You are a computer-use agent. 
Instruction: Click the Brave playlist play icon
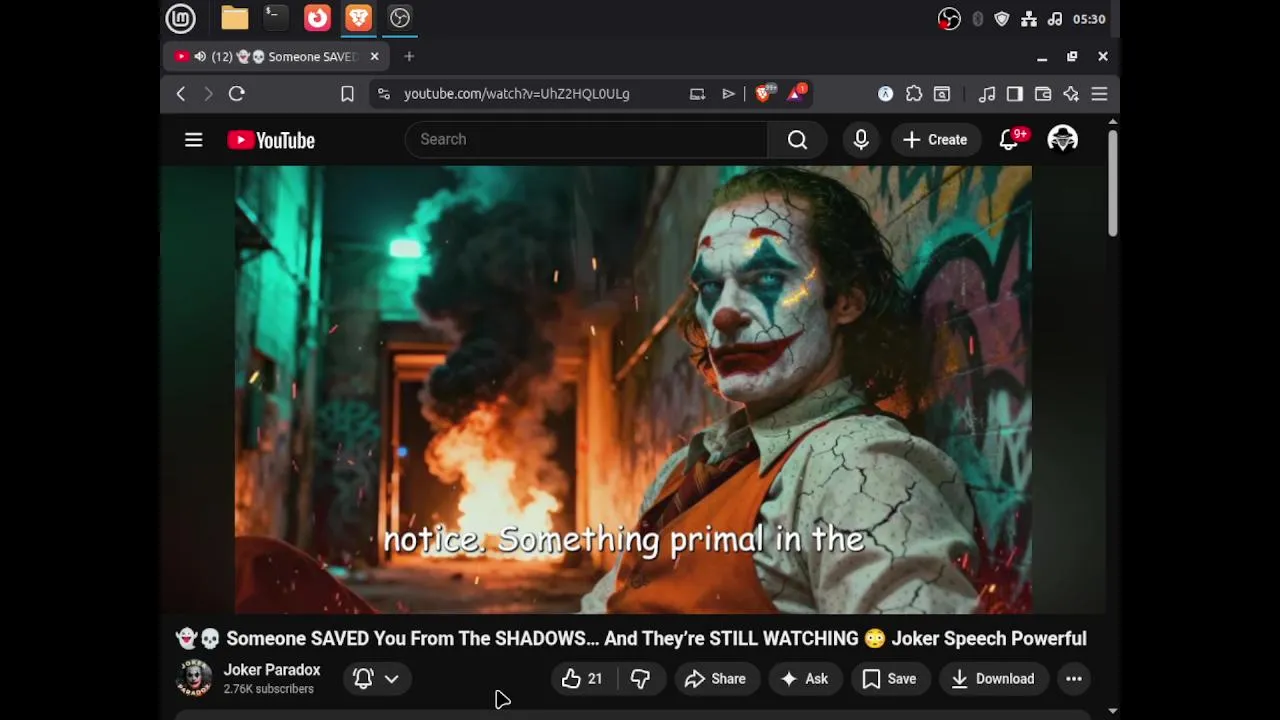tap(728, 94)
